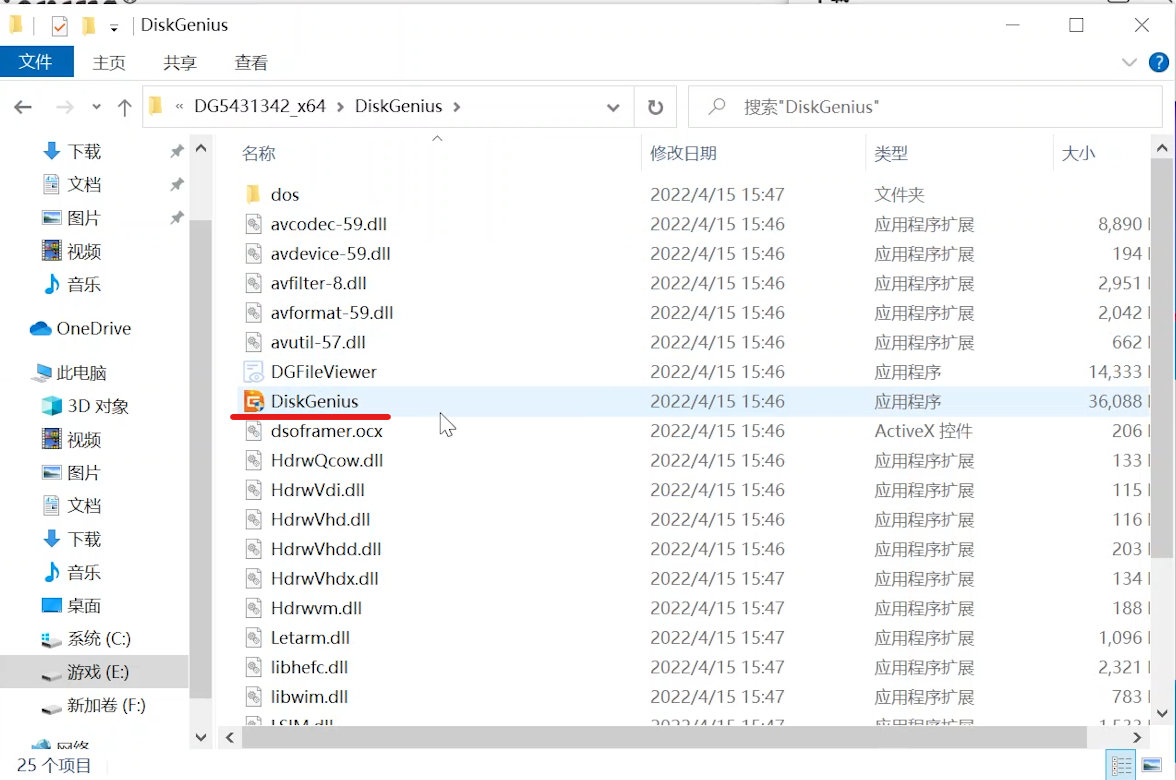Sort by the 修改日期 column header
The height and width of the screenshot is (780, 1176).
(x=683, y=153)
